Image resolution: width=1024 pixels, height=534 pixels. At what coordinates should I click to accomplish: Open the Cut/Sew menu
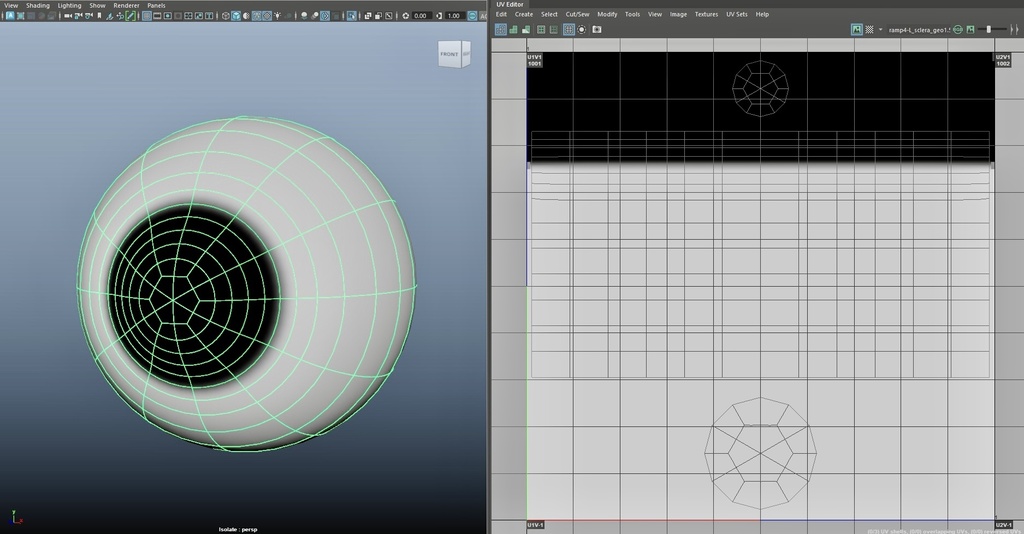[577, 14]
